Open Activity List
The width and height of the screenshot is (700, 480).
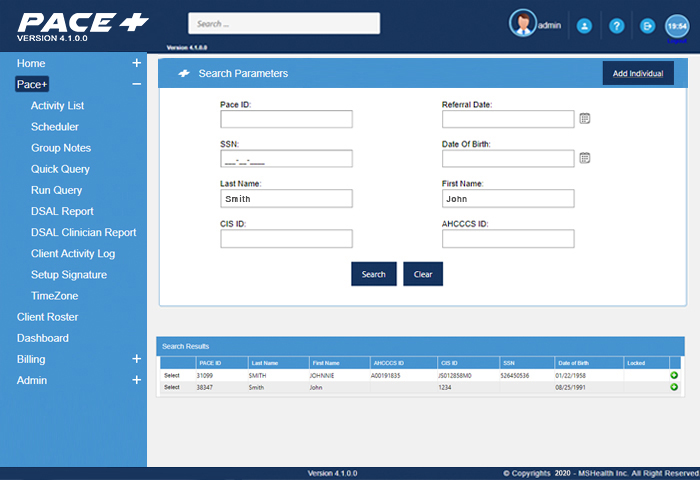[57, 106]
